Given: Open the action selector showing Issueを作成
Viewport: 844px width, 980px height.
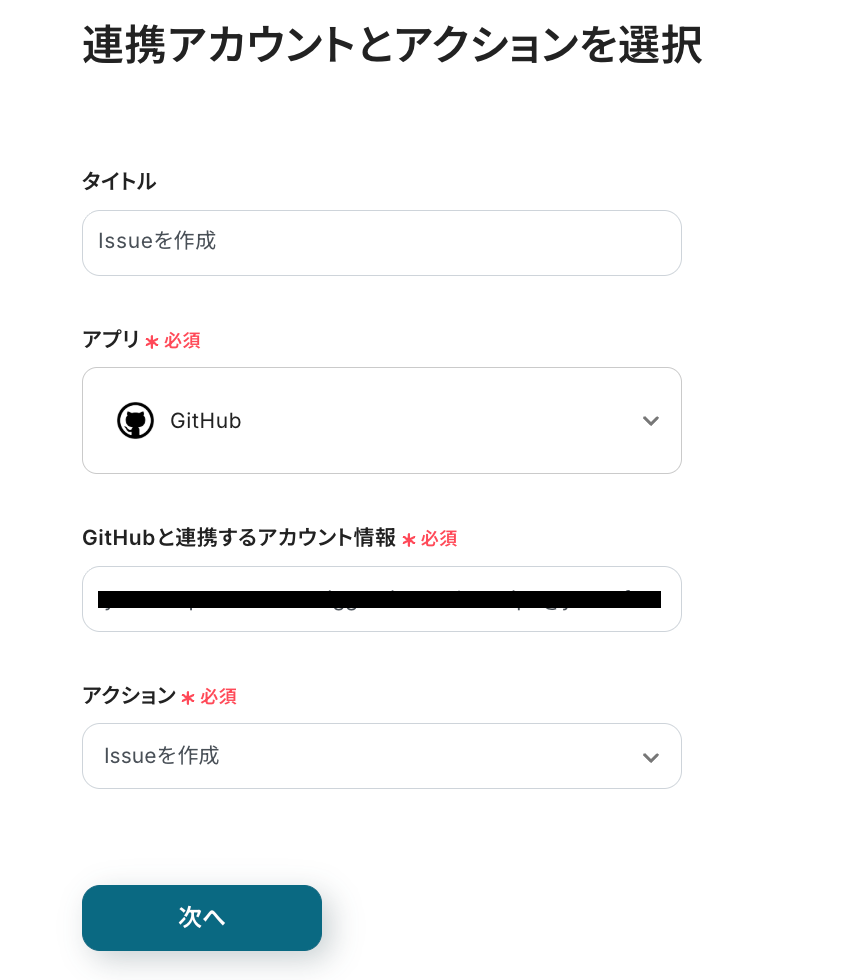Looking at the screenshot, I should tap(380, 756).
